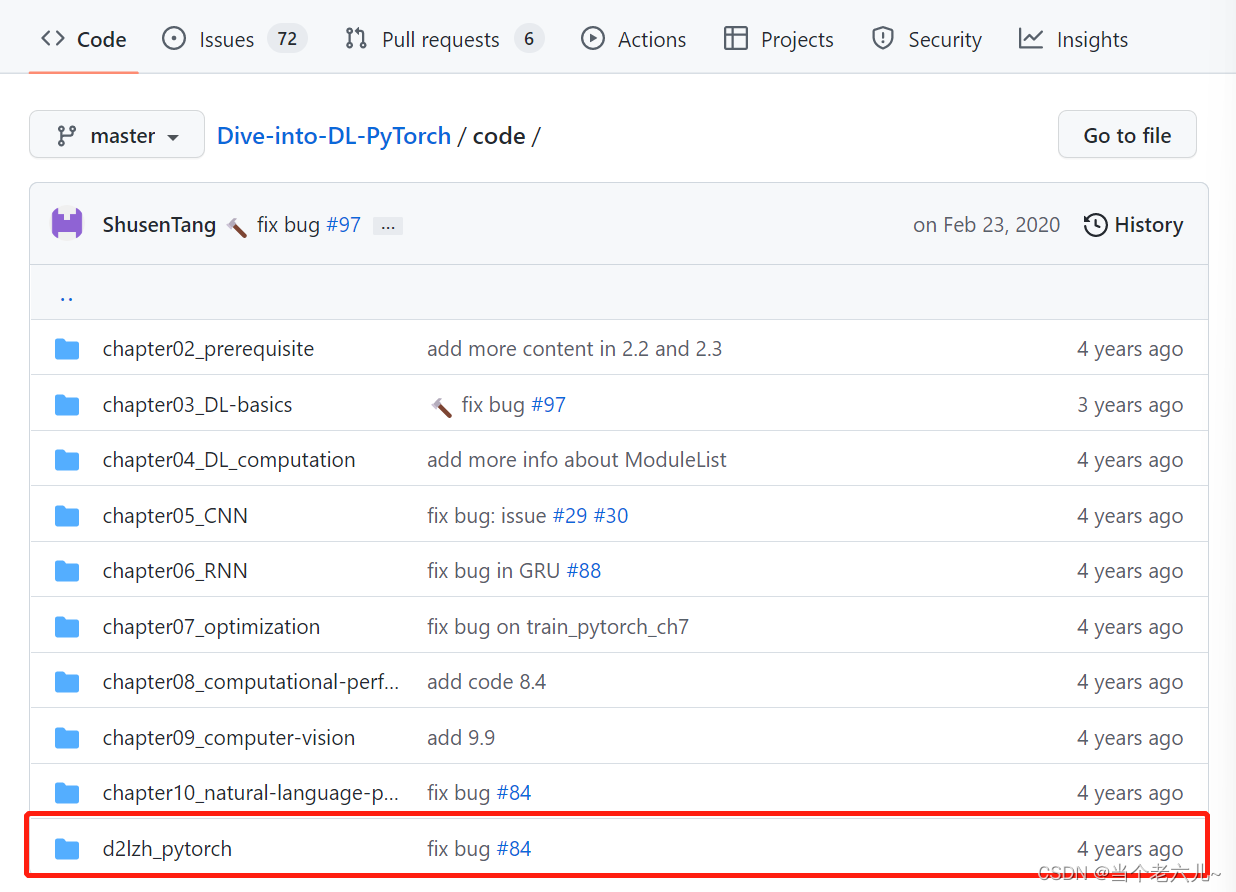Click the ShusenTang profile avatar
The image size is (1236, 892).
(x=66, y=224)
